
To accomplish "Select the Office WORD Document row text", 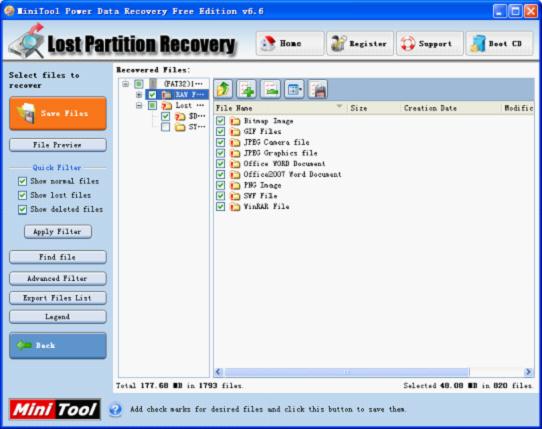I will (284, 164).
